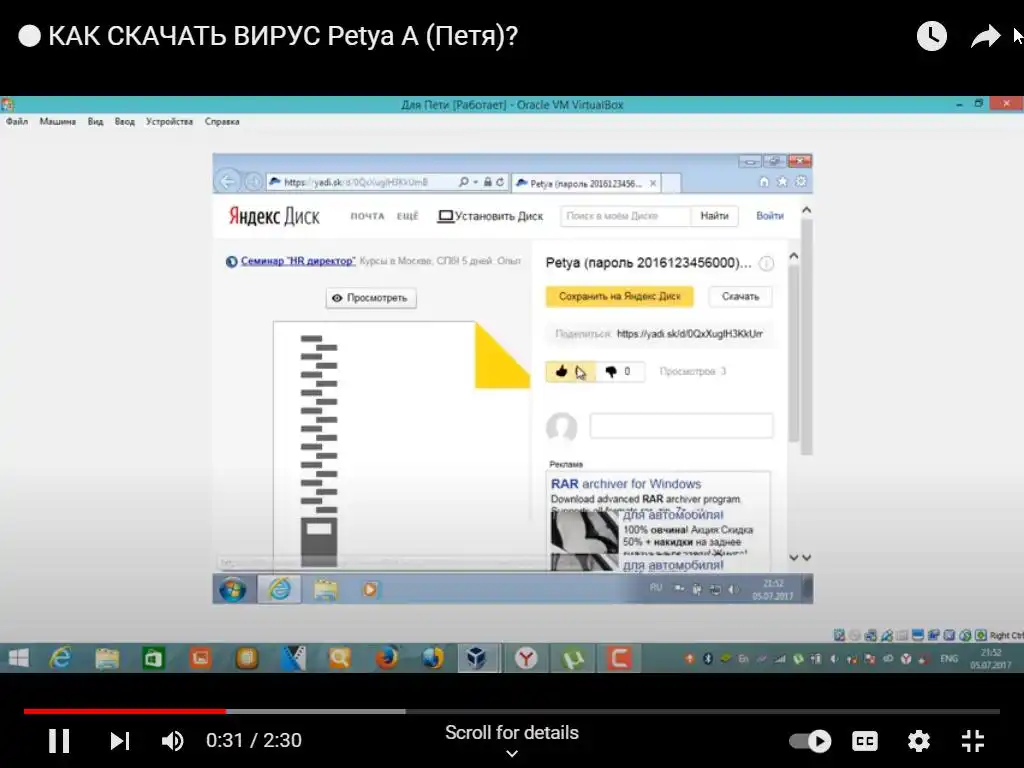The width and height of the screenshot is (1024, 768).
Task: Click Установить Диск link
Action: [490, 216]
